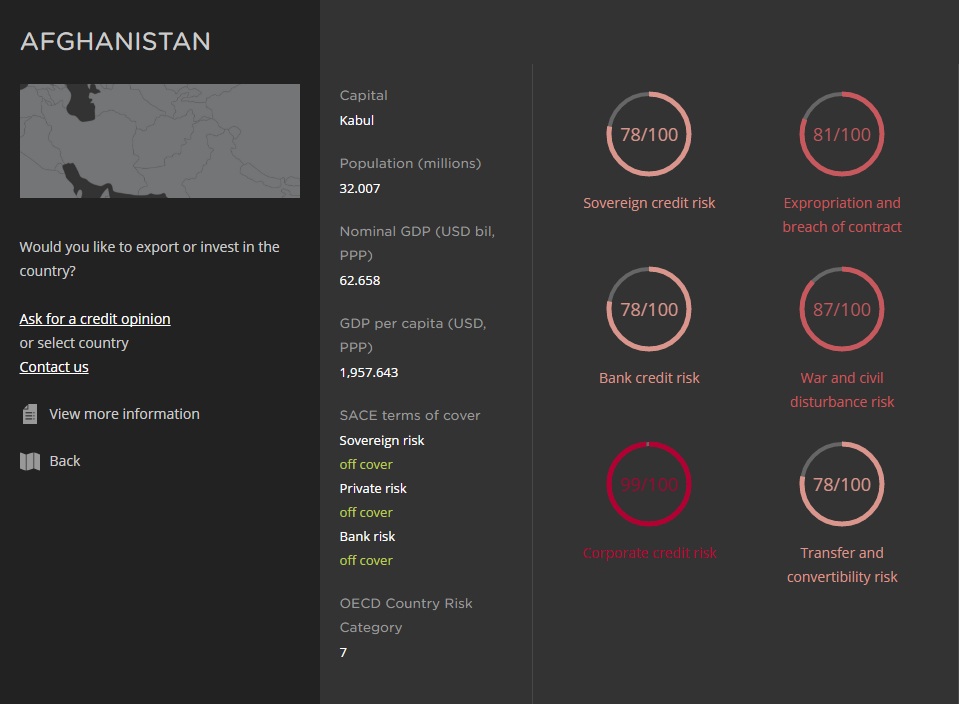Select the War and civil disturbance 87/100 gauge
Image resolution: width=959 pixels, height=706 pixels.
[842, 310]
